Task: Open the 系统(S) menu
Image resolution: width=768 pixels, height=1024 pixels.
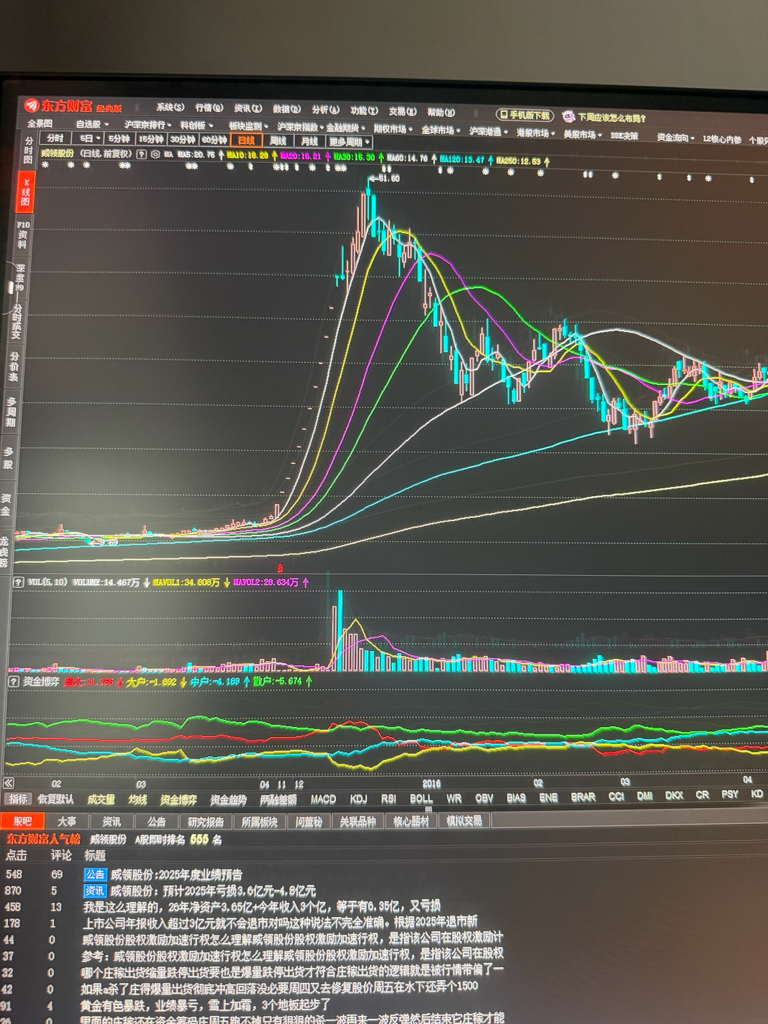Action: 170,107
